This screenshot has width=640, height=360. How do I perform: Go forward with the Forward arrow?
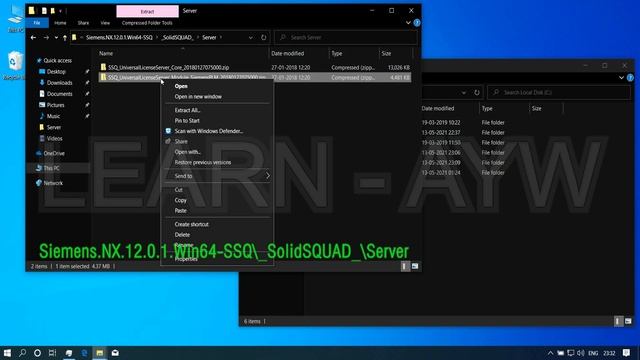tap(46, 38)
